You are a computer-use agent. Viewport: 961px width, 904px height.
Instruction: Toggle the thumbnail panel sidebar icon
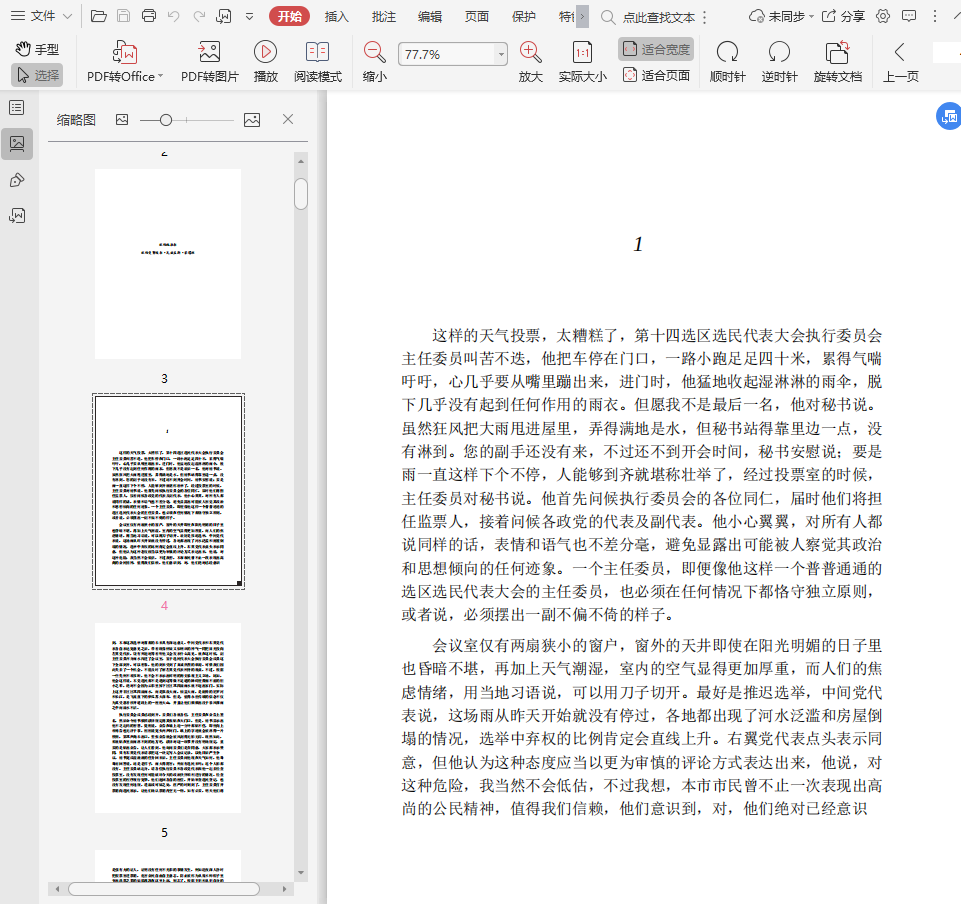17,144
